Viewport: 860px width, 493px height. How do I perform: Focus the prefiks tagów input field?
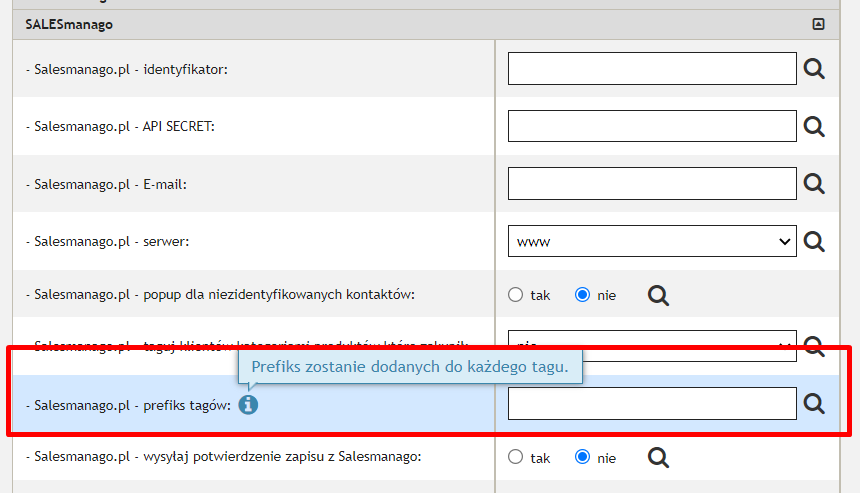pyautogui.click(x=652, y=404)
